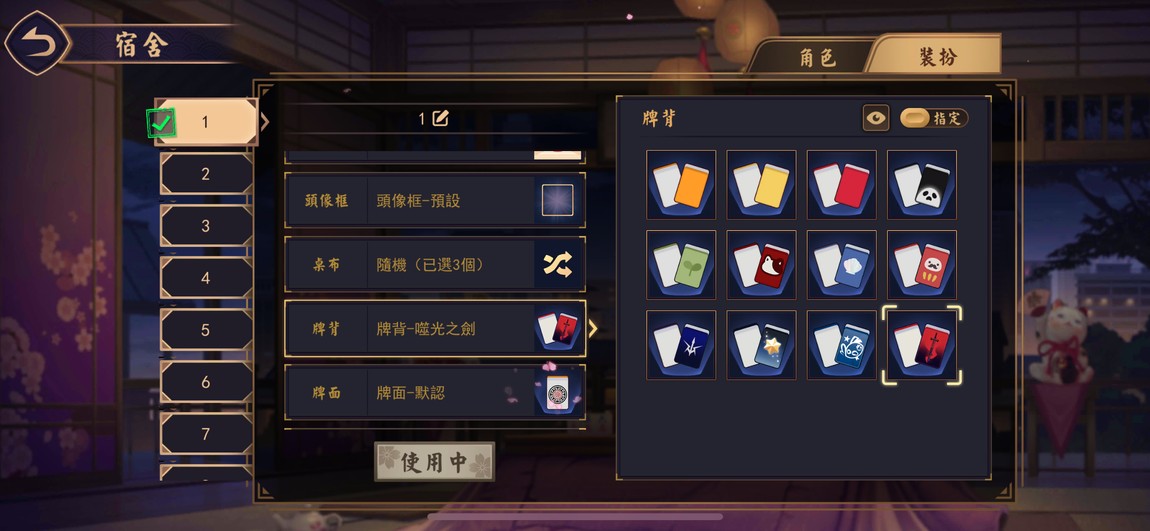Open the 牌面-默認 row
1150x531 pixels.
coord(435,392)
